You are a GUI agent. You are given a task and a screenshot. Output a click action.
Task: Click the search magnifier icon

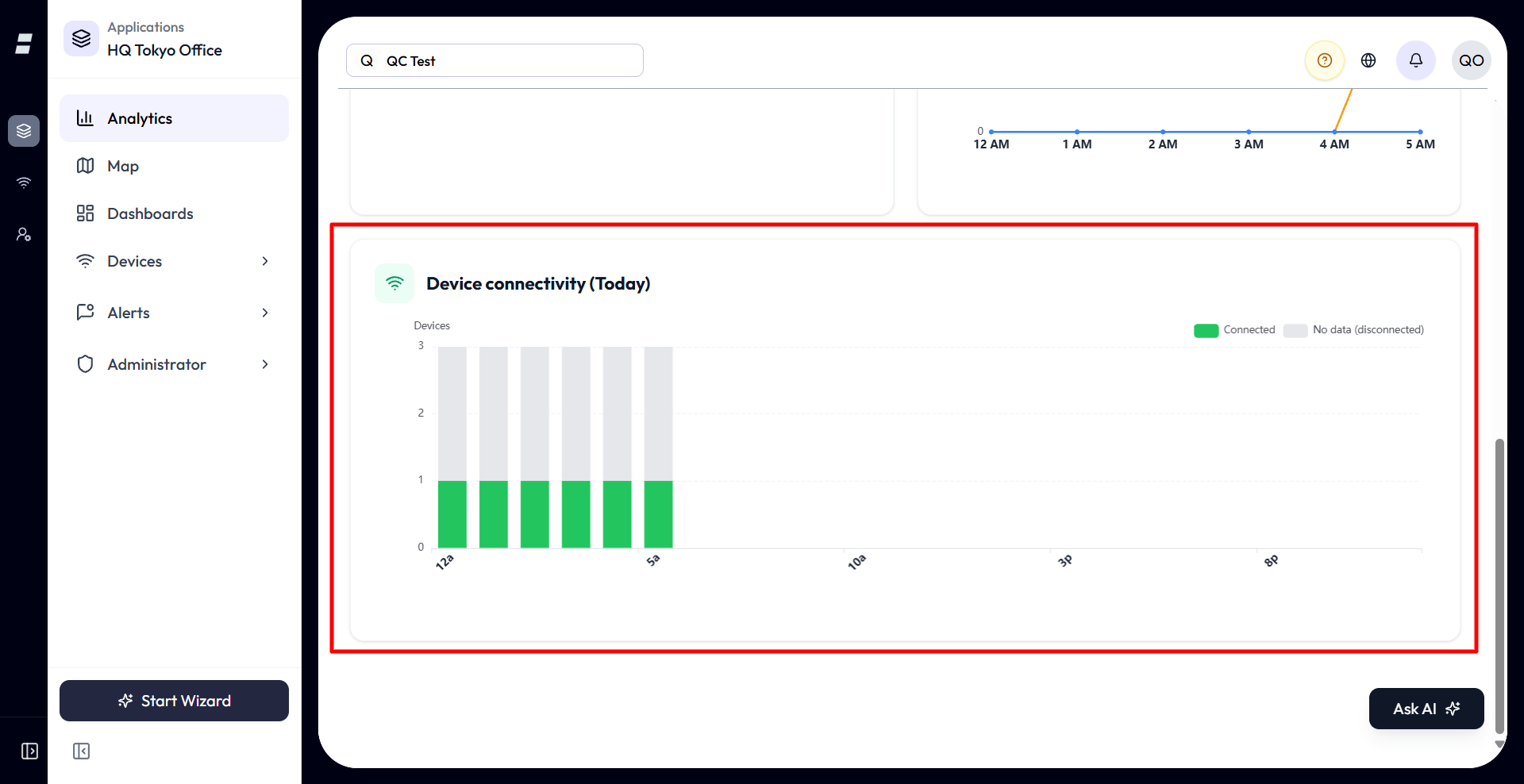click(x=367, y=61)
